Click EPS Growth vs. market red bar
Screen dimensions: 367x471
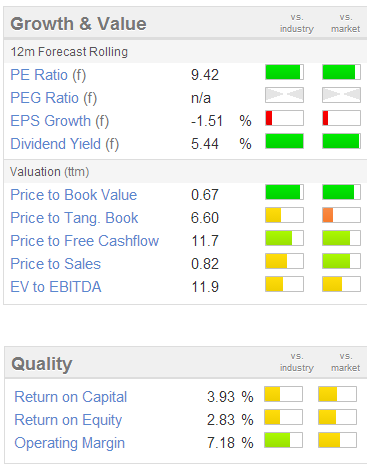tap(341, 118)
